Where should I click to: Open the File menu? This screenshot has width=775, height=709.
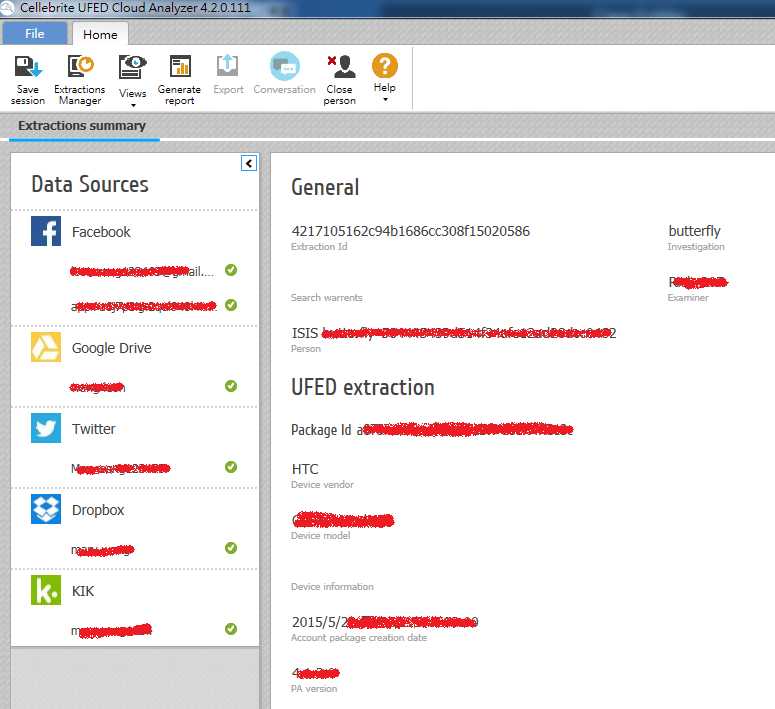coord(35,34)
